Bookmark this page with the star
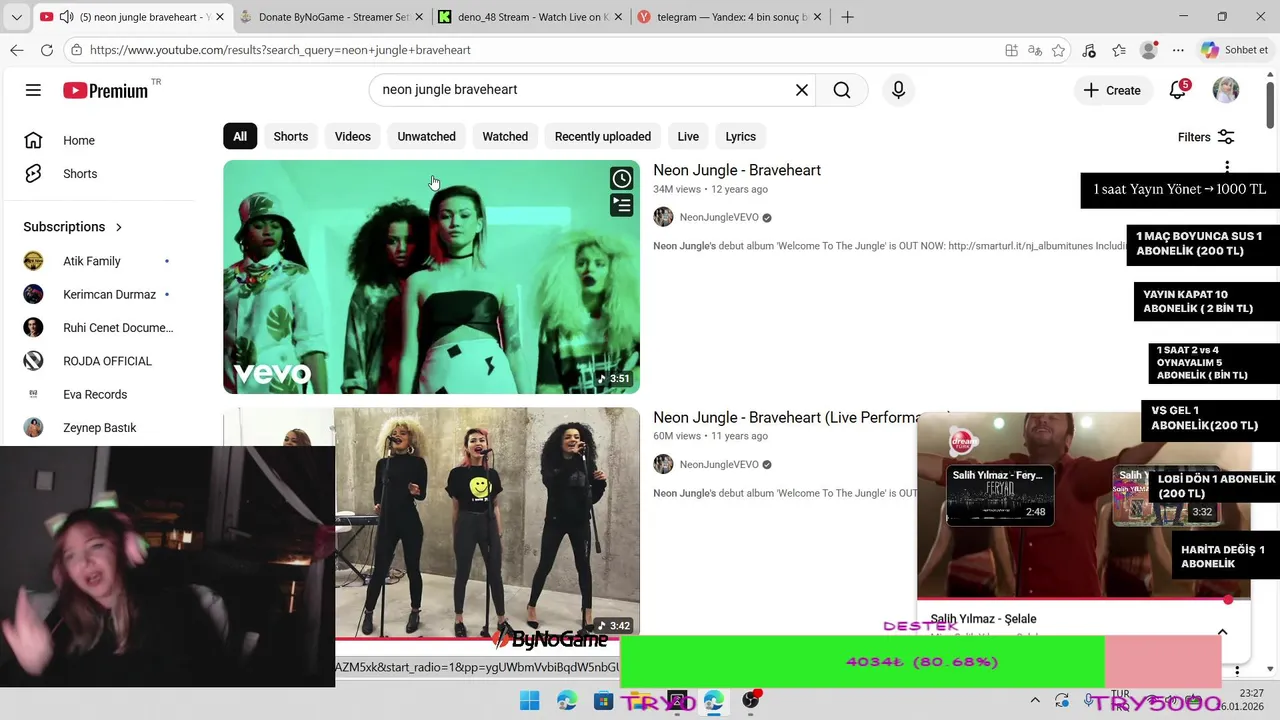 click(x=1058, y=50)
